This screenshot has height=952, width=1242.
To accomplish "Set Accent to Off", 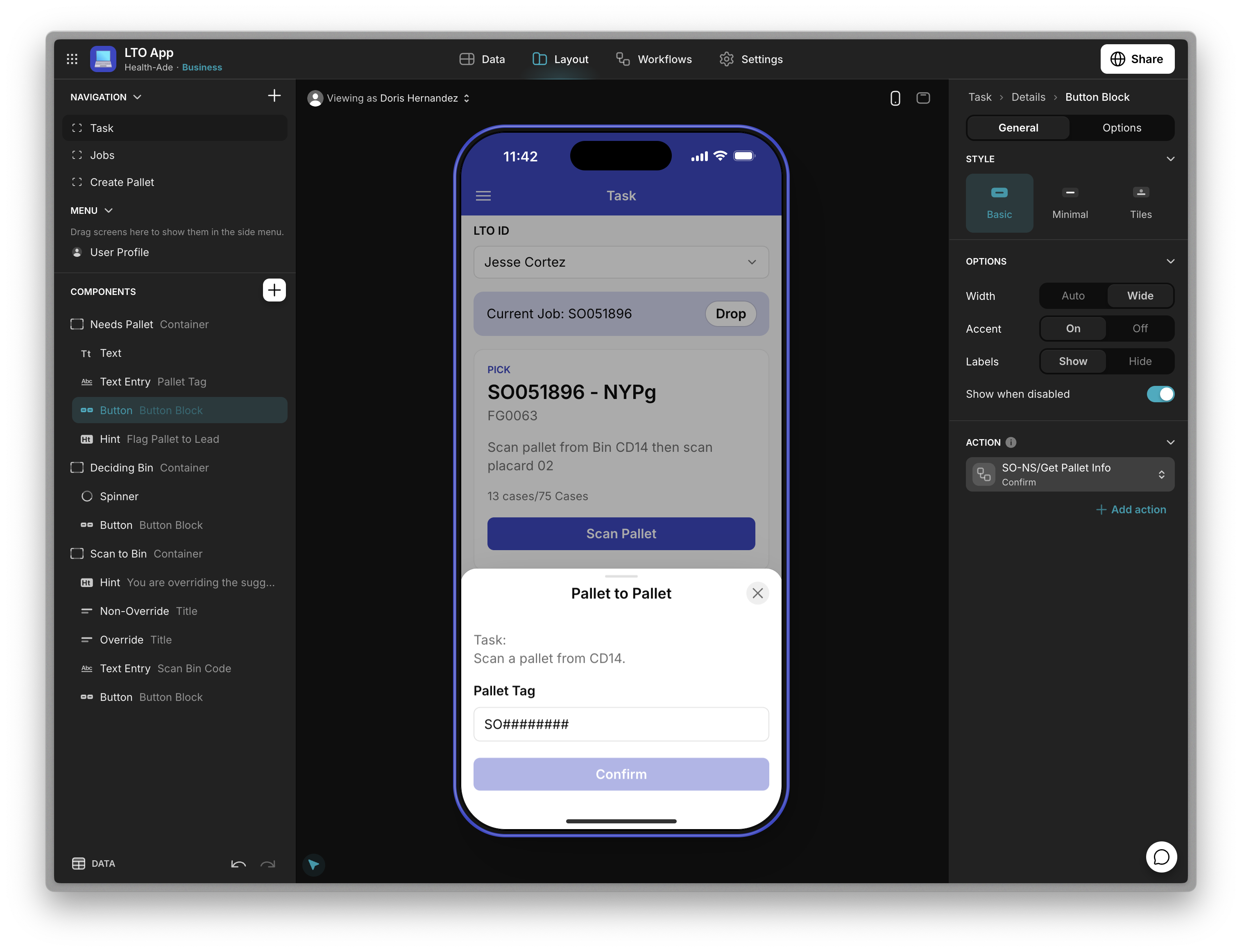I will tap(1140, 329).
